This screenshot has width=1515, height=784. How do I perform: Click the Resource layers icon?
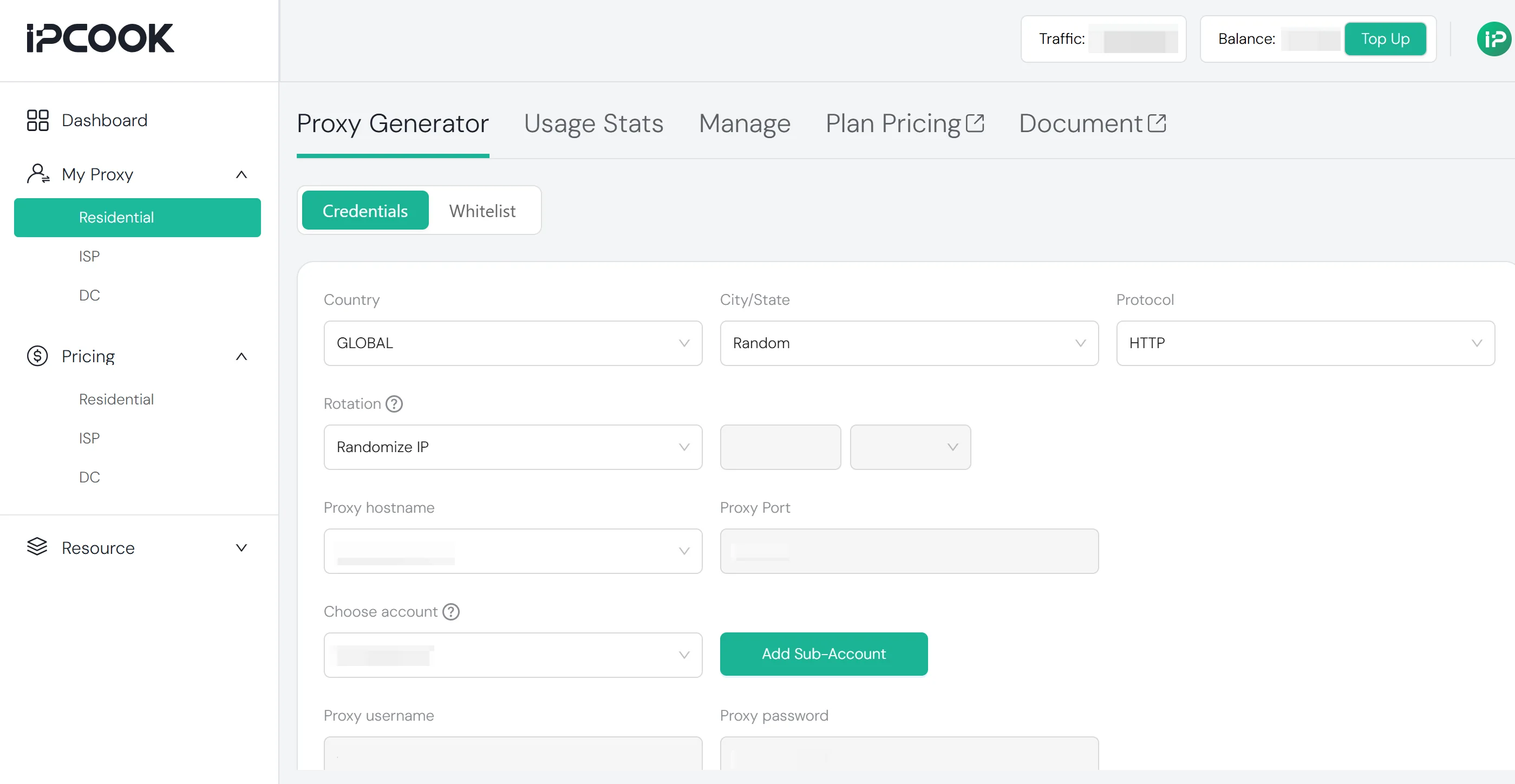click(x=37, y=547)
